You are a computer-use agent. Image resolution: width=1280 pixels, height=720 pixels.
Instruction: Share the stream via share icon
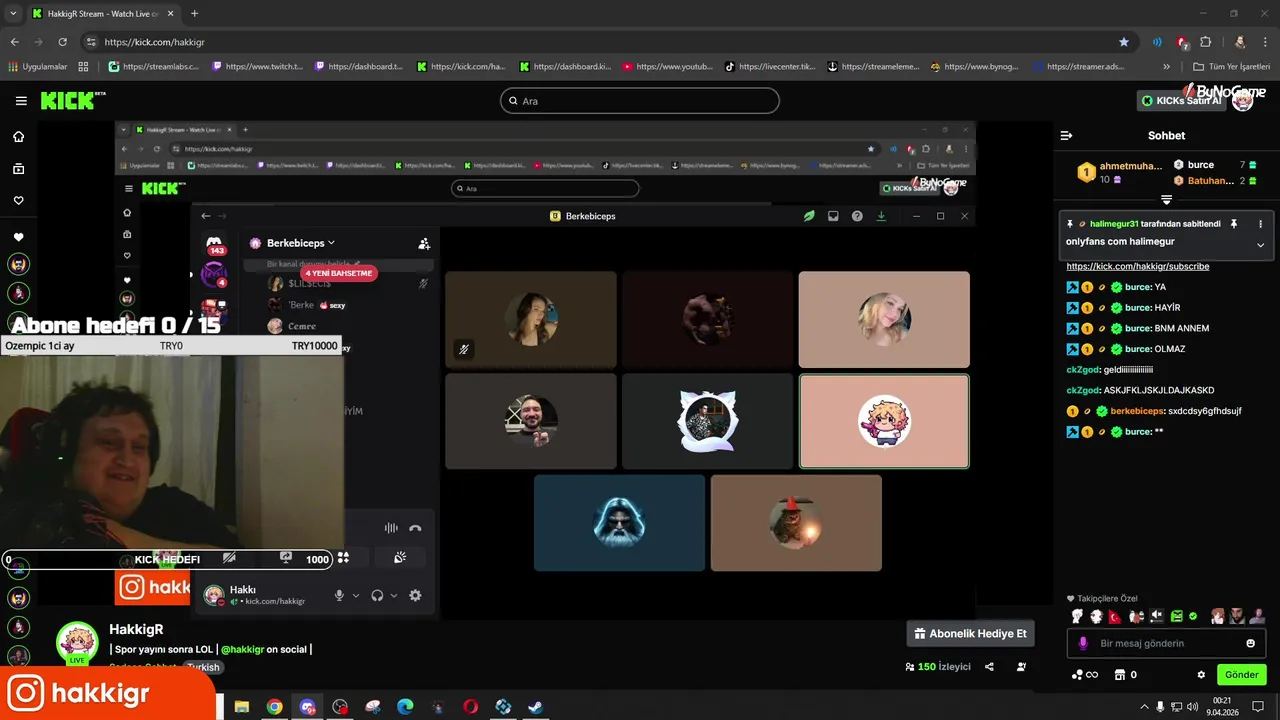(989, 667)
